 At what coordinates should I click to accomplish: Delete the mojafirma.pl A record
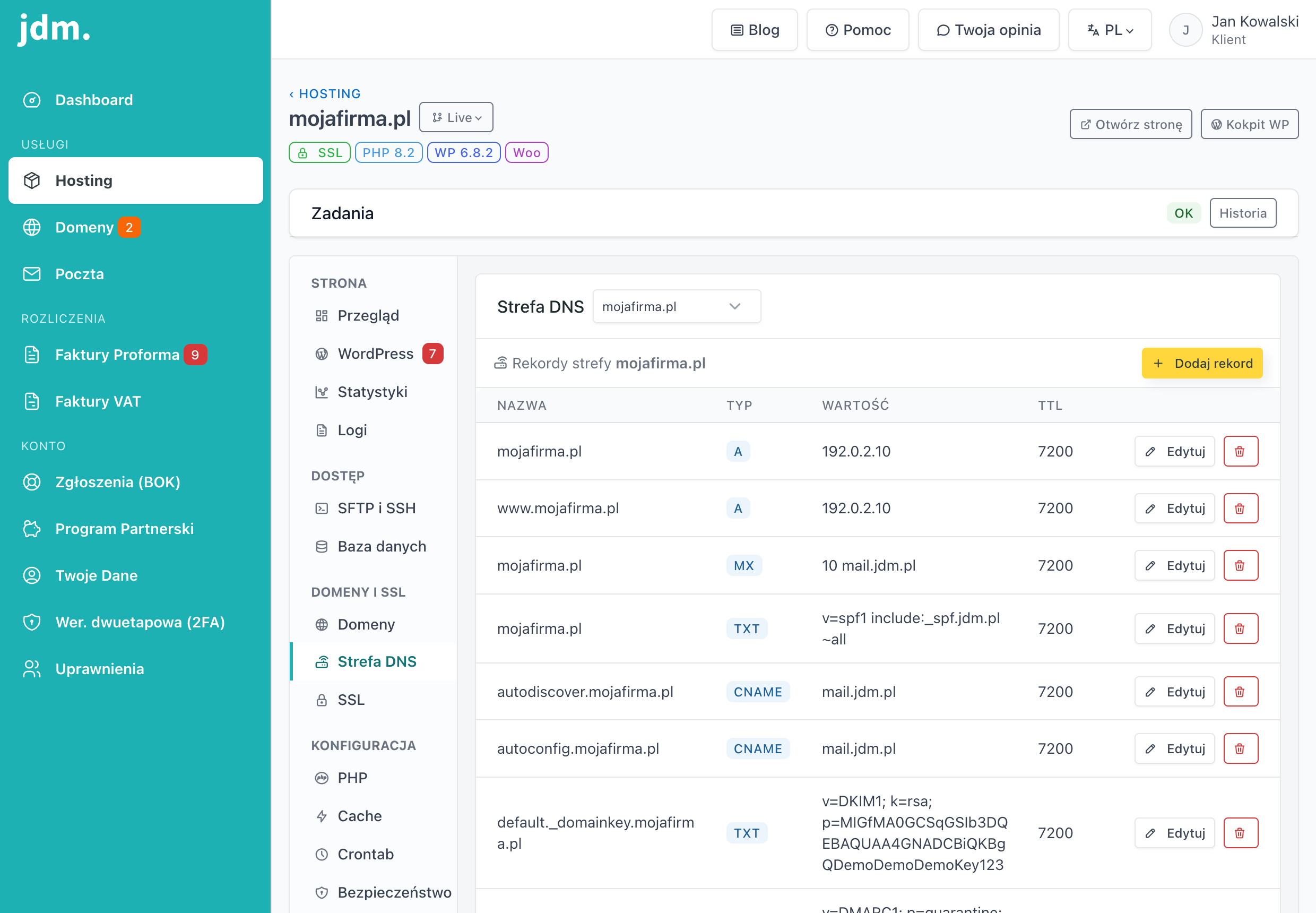[x=1241, y=451]
